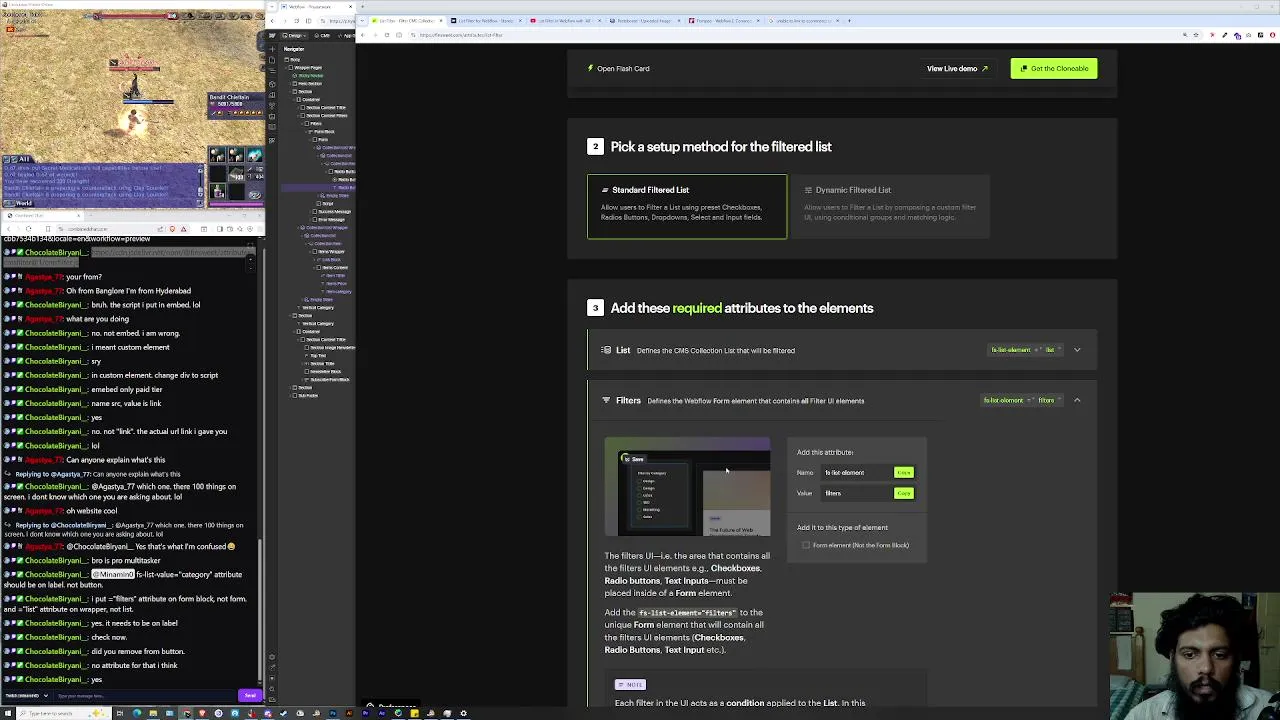This screenshot has height=720, width=1280.
Task: Open Flash Card link with lightning icon
Action: (x=619, y=68)
